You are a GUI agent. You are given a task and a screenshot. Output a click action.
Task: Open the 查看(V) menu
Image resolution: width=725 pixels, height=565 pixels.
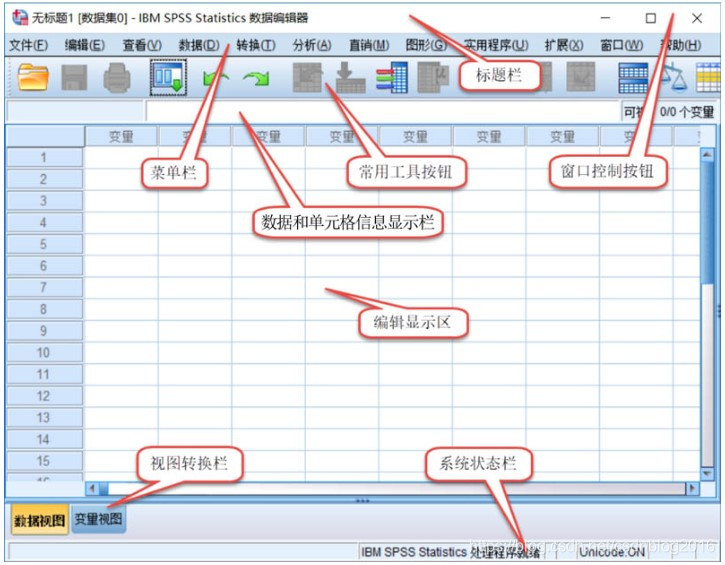tap(142, 45)
